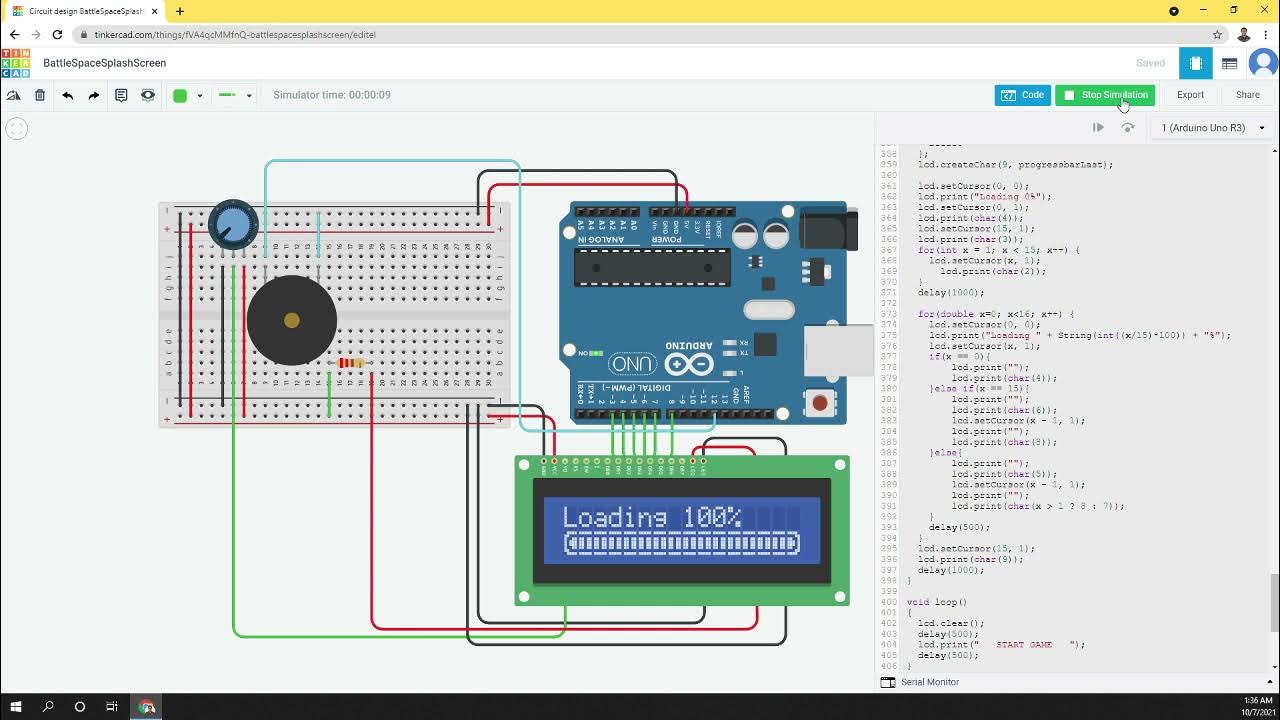The height and width of the screenshot is (720, 1280).
Task: Open the Chrome profile icon
Action: 1244,34
